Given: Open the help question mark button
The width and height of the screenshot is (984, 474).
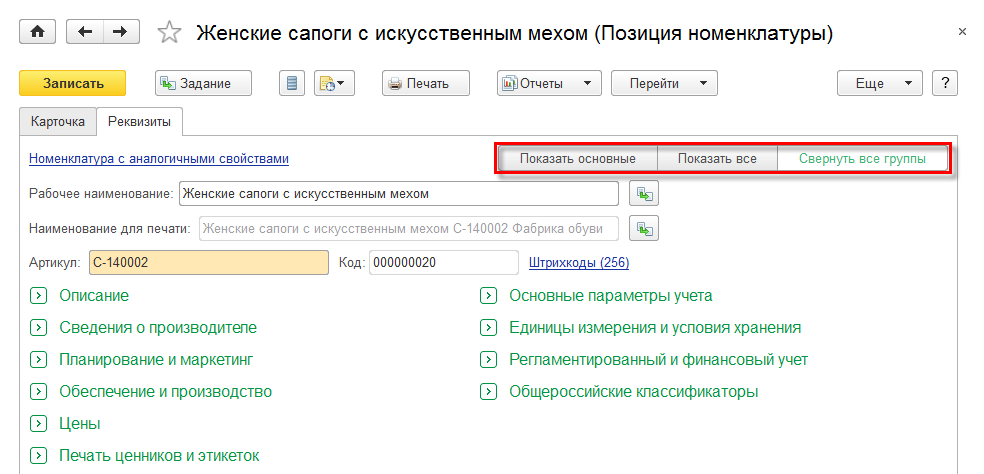Looking at the screenshot, I should (944, 83).
